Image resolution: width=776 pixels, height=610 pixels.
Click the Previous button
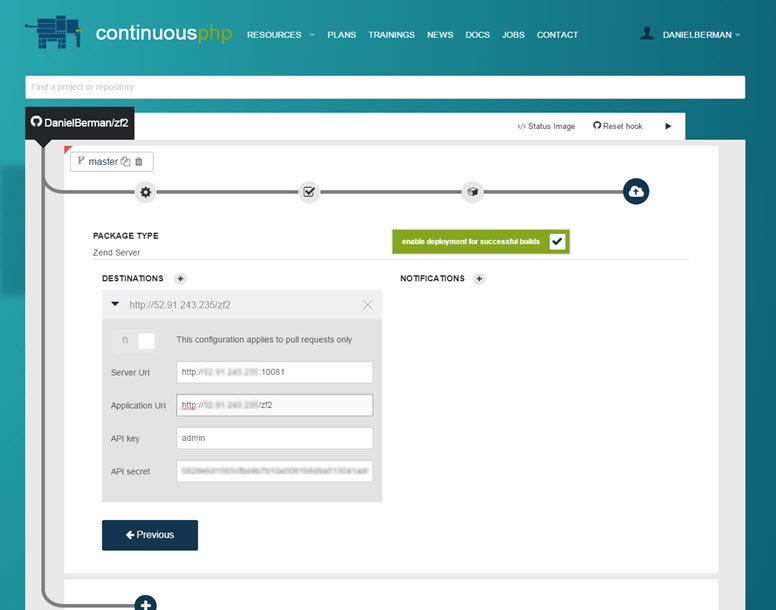click(150, 535)
